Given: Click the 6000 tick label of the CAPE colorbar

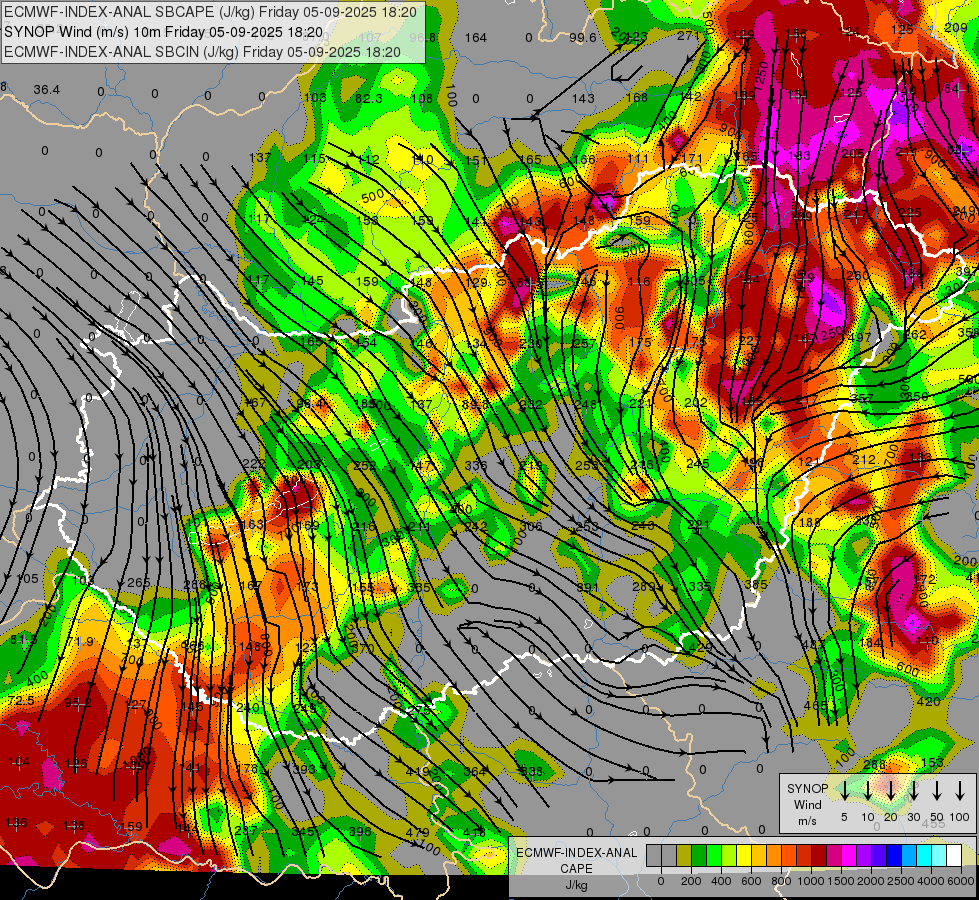Looking at the screenshot, I should click(x=961, y=881).
